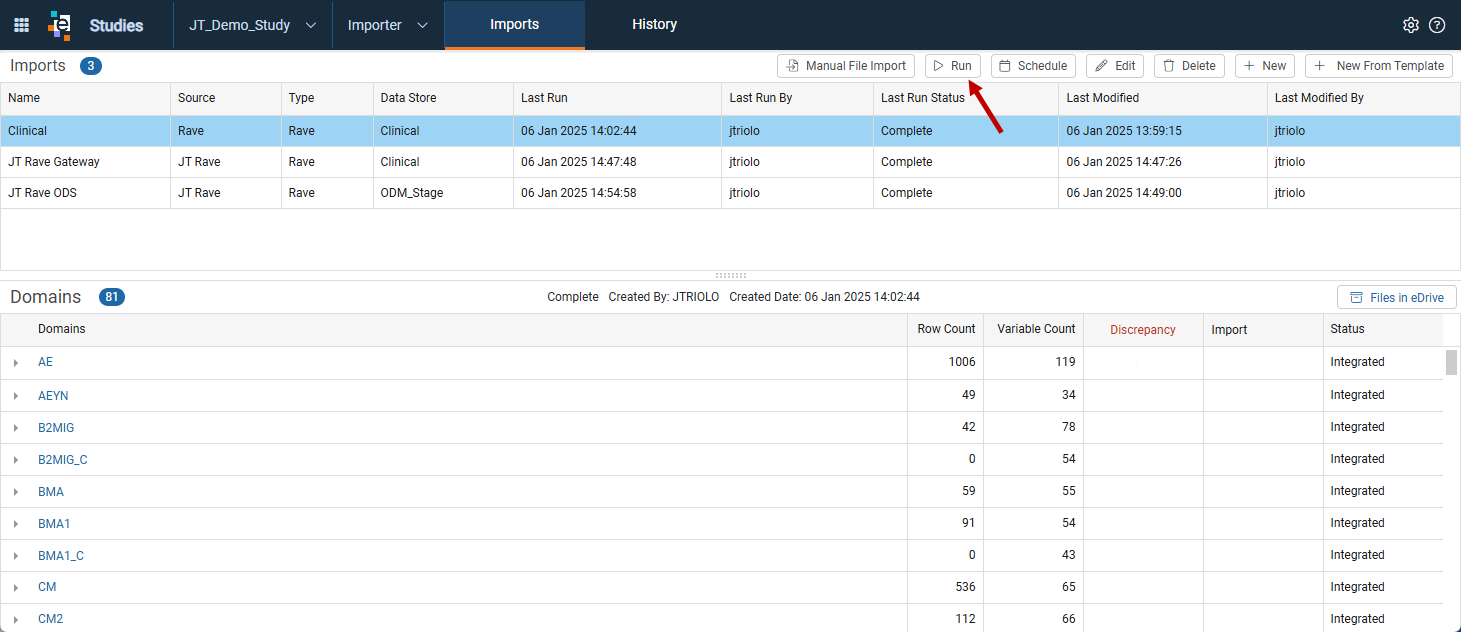Click the Imports count badge 3
1461x632 pixels.
pyautogui.click(x=91, y=66)
